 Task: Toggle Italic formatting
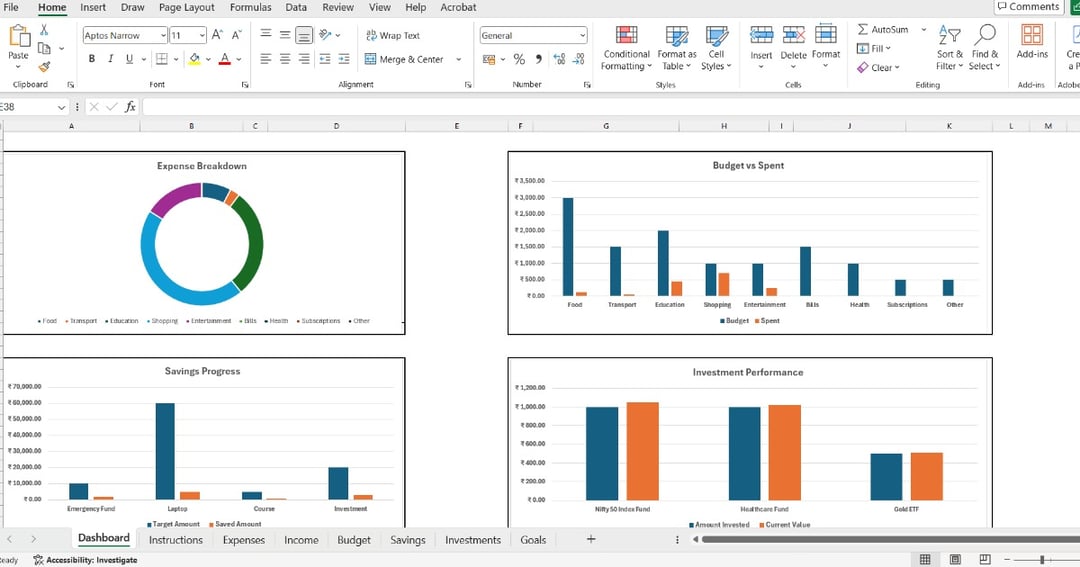[110, 59]
